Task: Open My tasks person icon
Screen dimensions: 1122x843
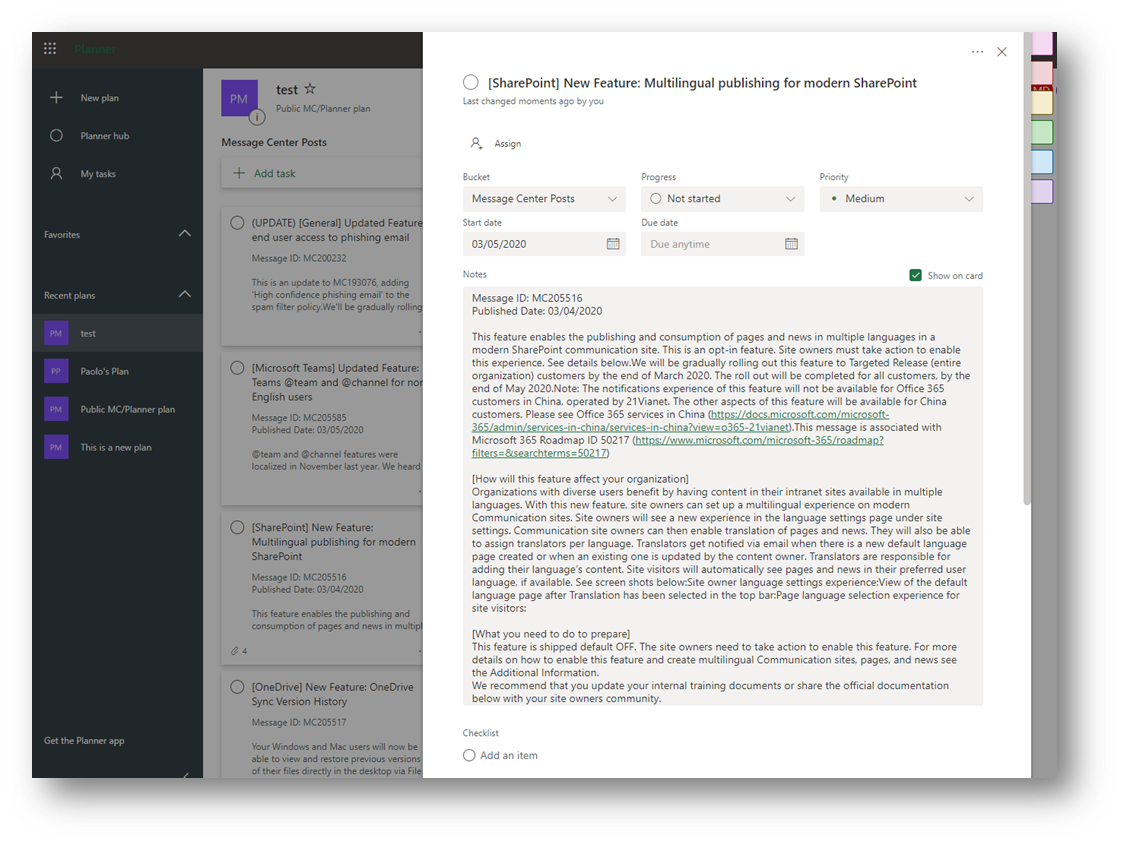Action: 57,173
